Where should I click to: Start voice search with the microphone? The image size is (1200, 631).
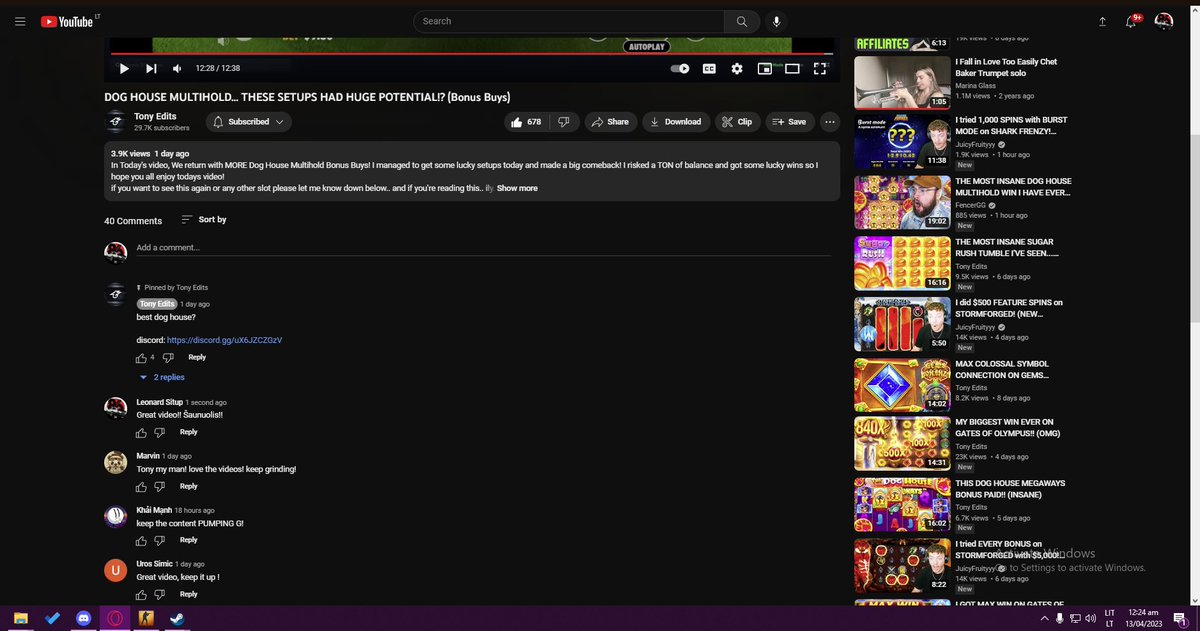pyautogui.click(x=776, y=21)
